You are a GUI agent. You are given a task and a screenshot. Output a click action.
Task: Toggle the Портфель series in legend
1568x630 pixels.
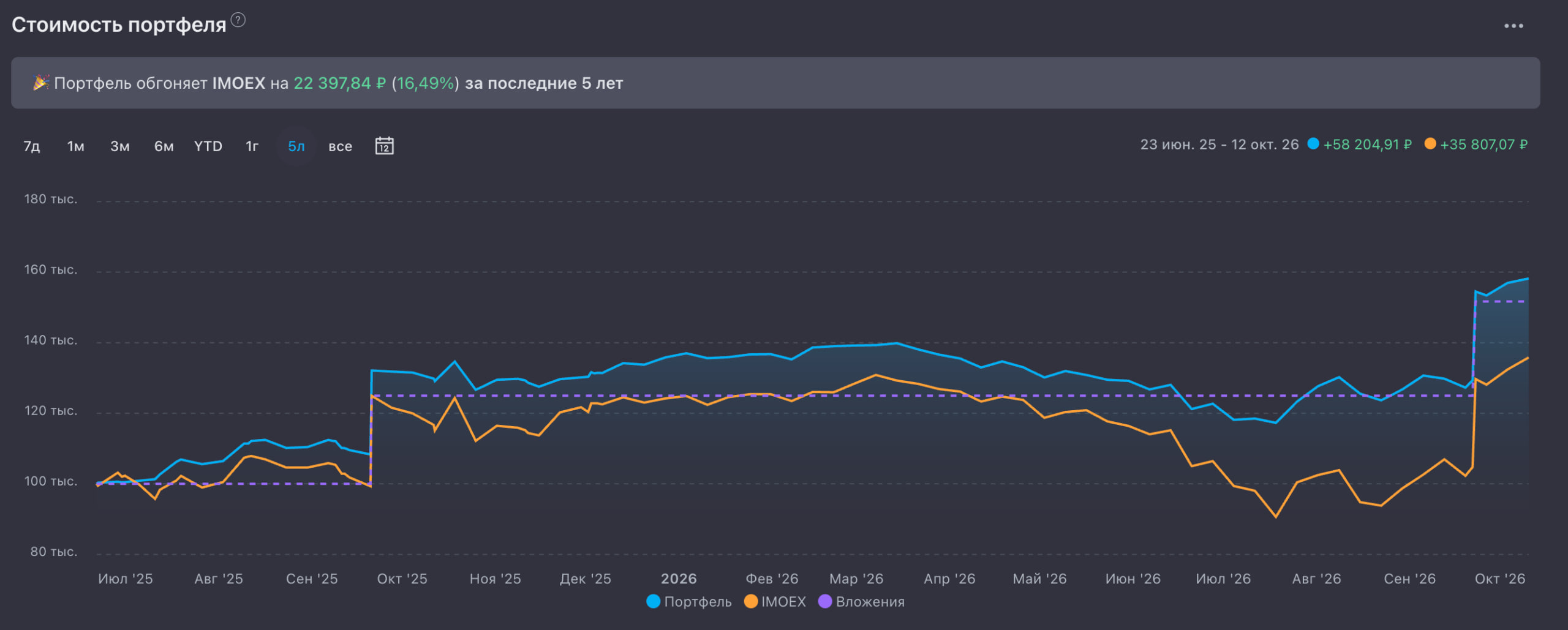click(x=689, y=602)
